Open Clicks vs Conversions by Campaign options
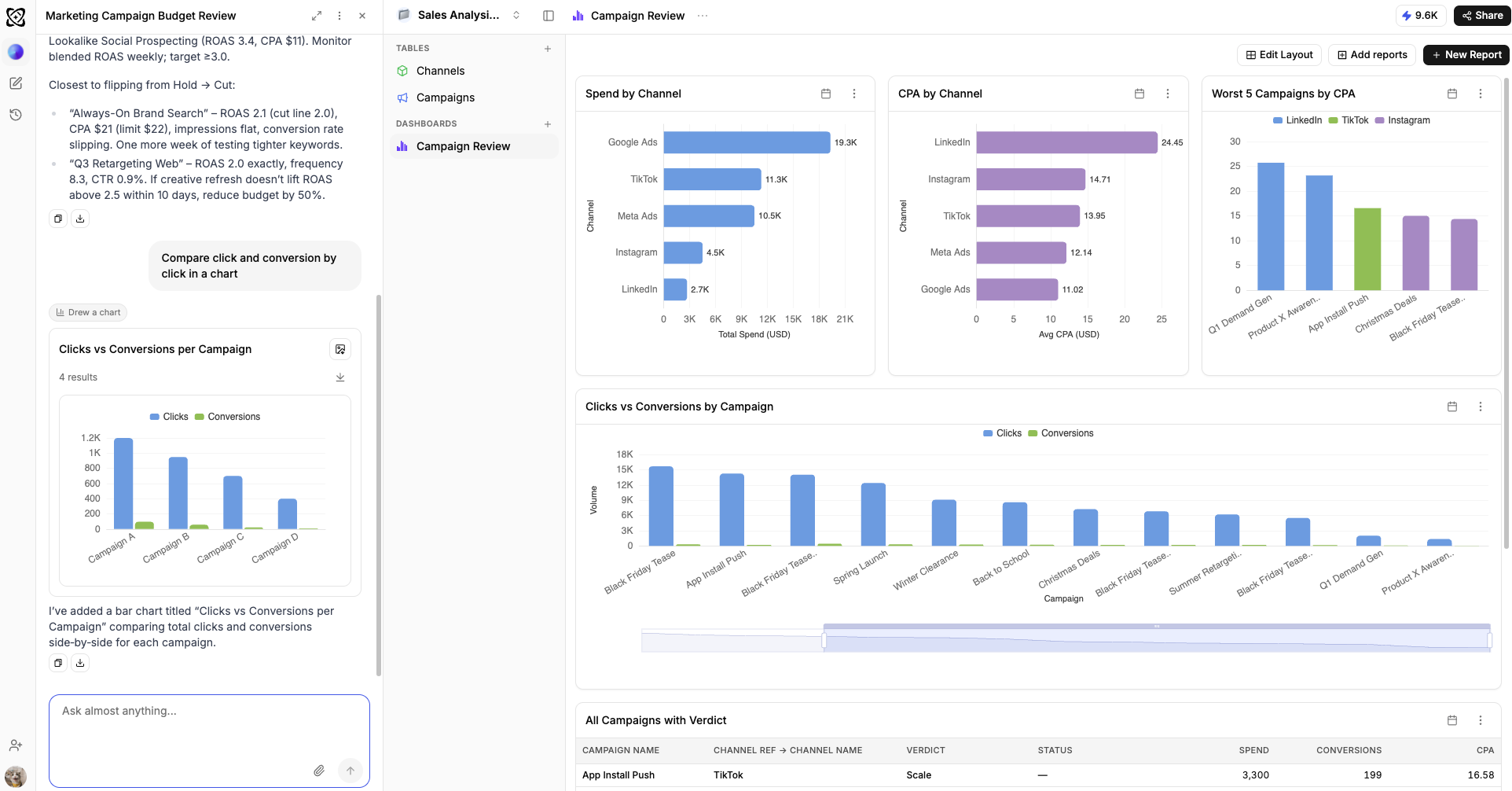1512x791 pixels. coord(1481,407)
